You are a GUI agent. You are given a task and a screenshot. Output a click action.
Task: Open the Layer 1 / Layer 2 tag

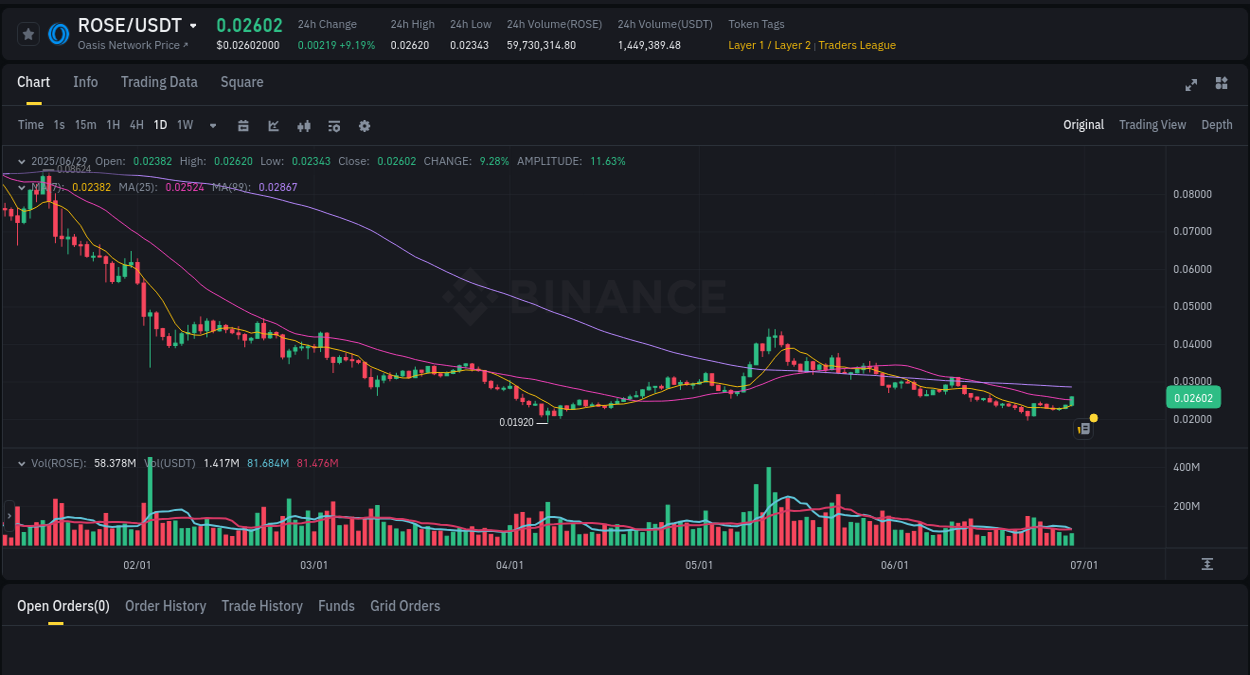coord(769,45)
